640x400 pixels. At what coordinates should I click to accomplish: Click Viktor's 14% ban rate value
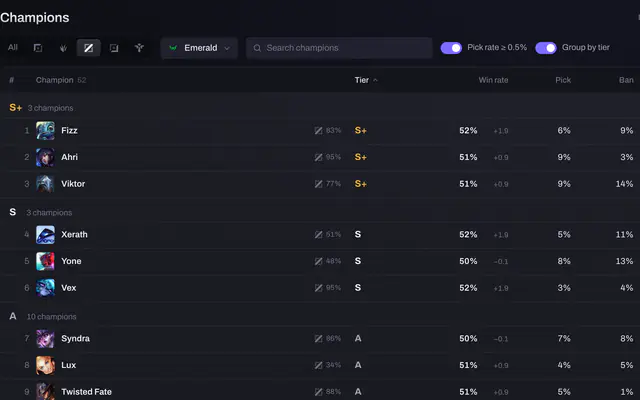(624, 184)
